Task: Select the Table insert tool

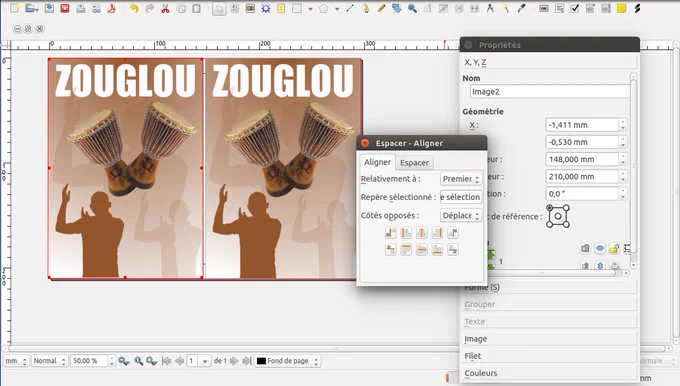Action: coord(281,8)
